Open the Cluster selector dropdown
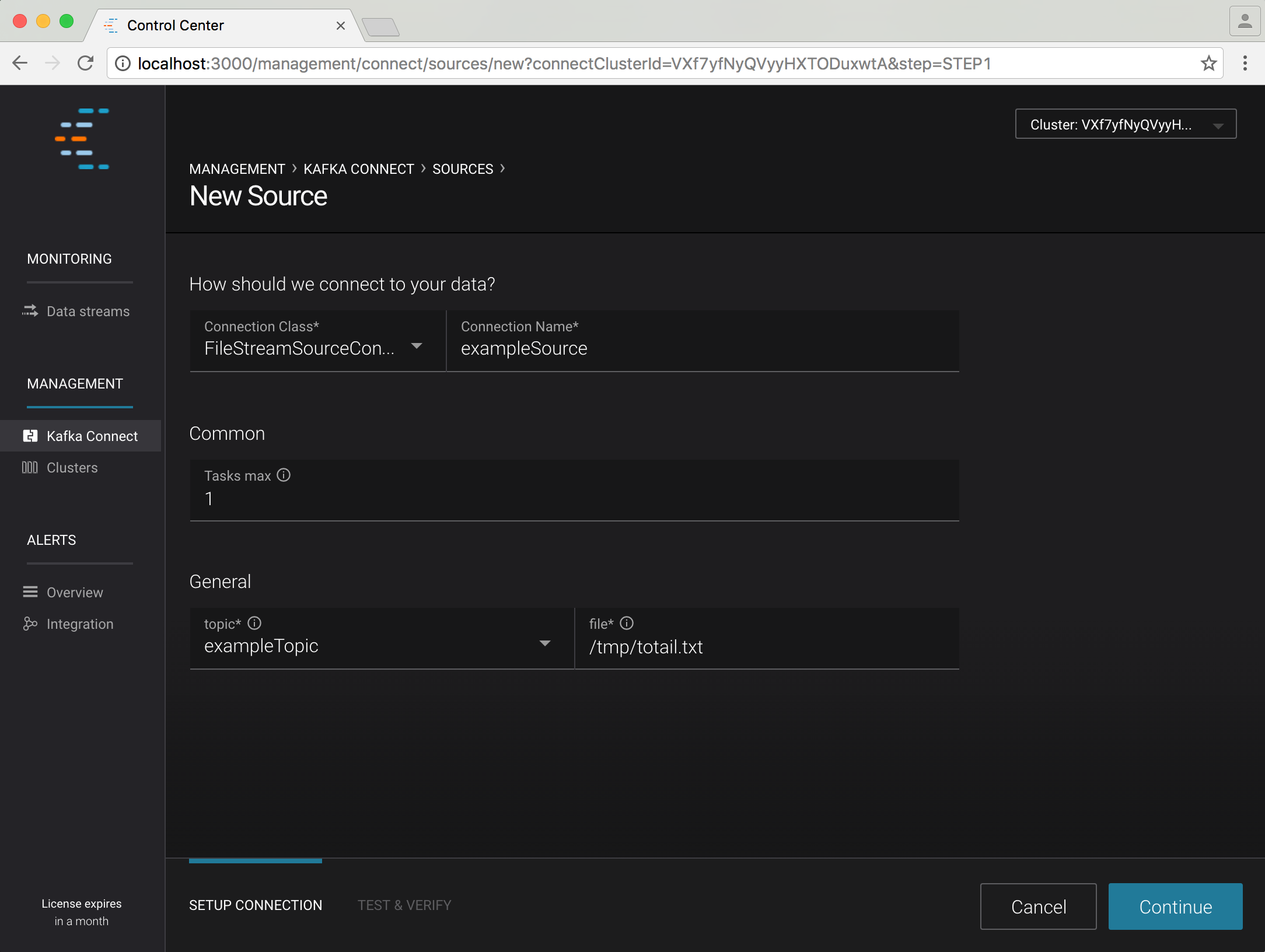The height and width of the screenshot is (952, 1265). point(1126,124)
